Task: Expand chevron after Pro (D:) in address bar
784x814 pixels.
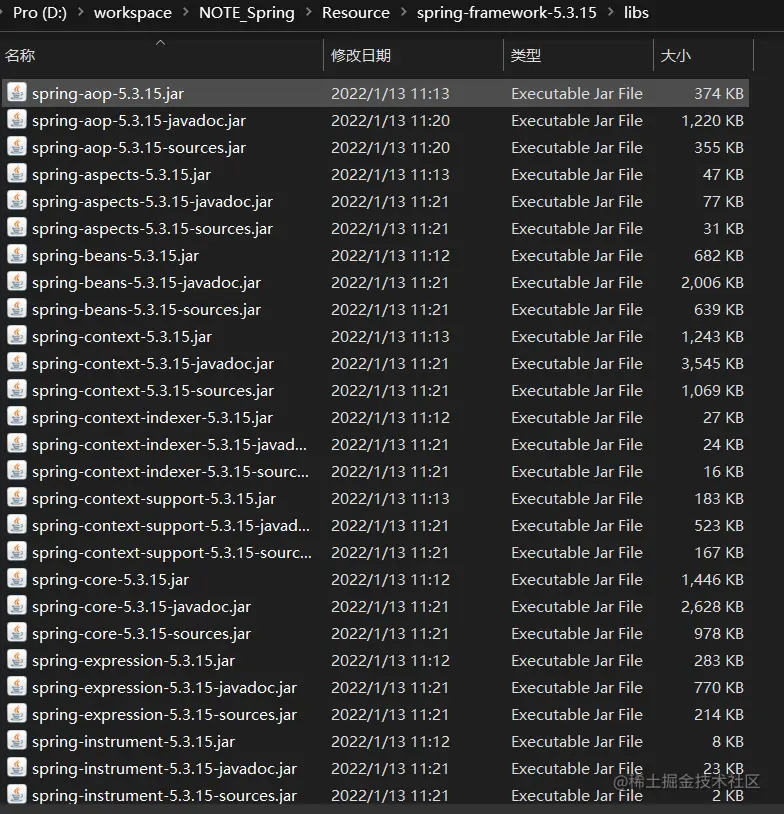Action: [x=80, y=12]
